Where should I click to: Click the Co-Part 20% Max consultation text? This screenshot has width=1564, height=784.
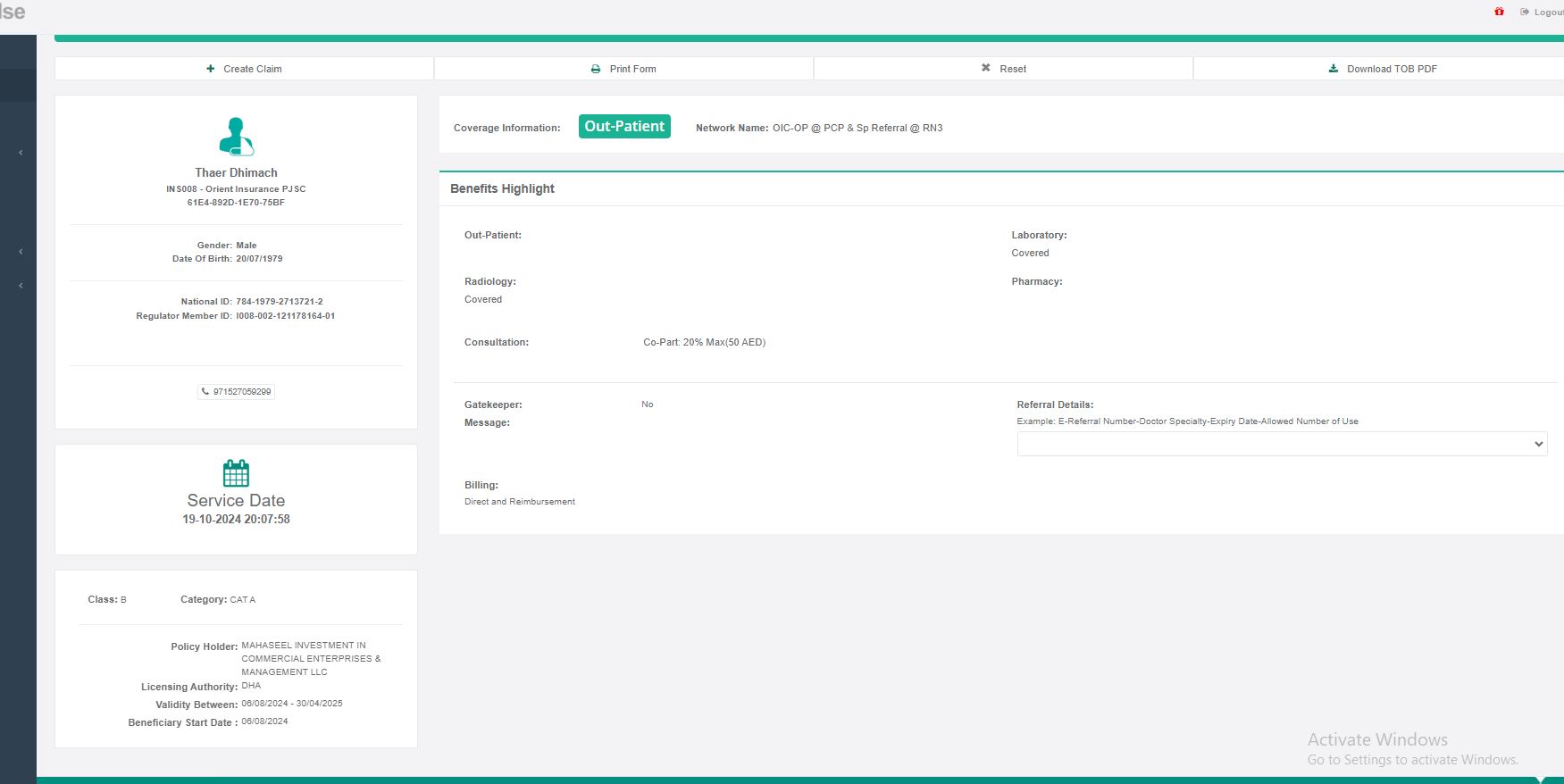[704, 342]
